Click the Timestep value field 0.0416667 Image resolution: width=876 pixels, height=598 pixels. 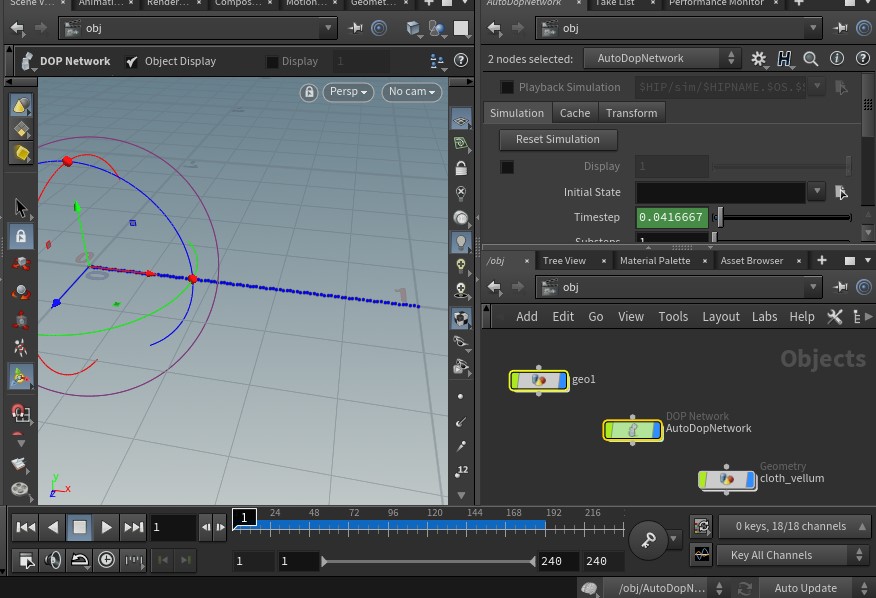[x=672, y=217]
